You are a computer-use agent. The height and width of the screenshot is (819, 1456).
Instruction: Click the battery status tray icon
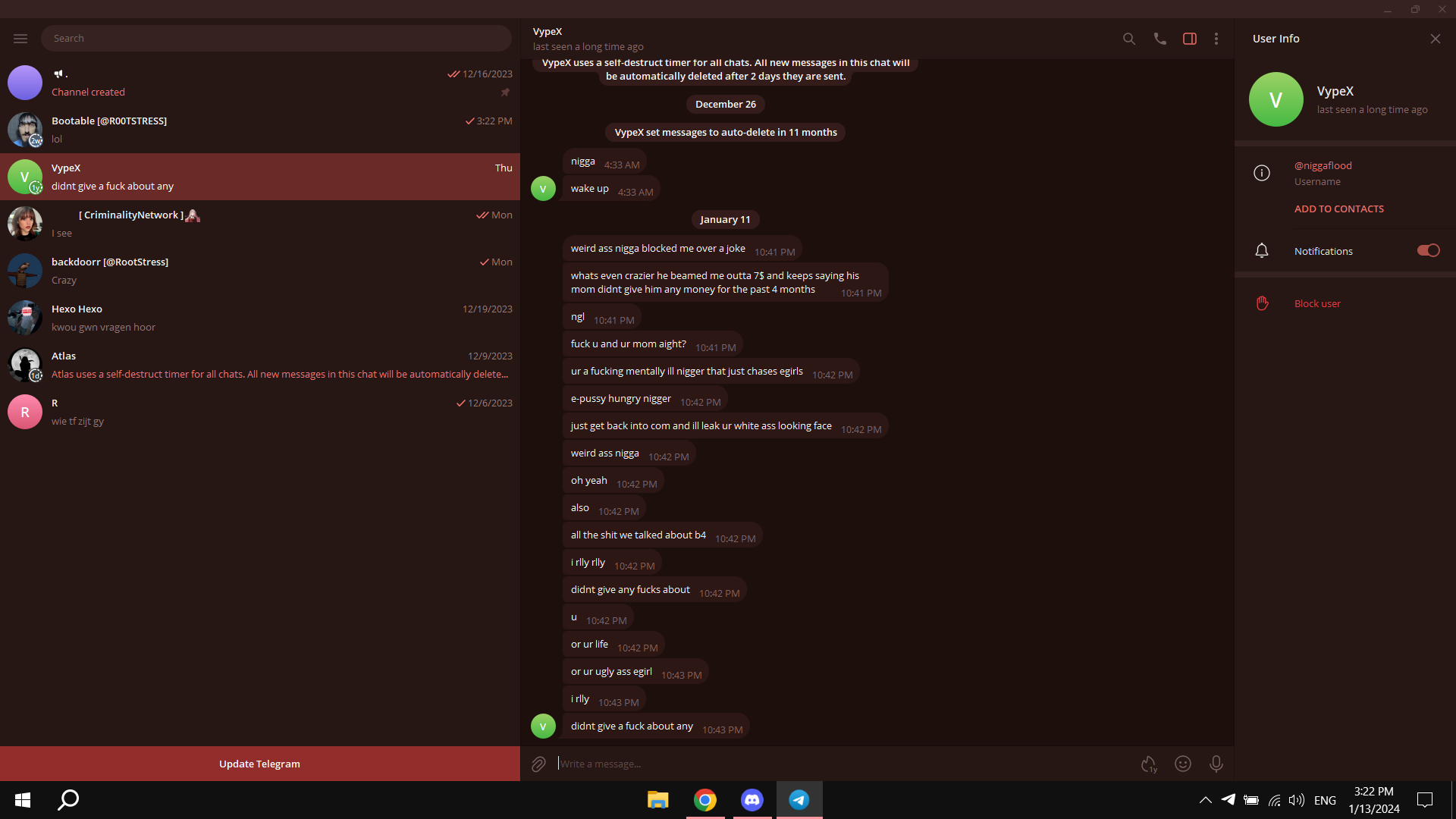click(x=1251, y=800)
